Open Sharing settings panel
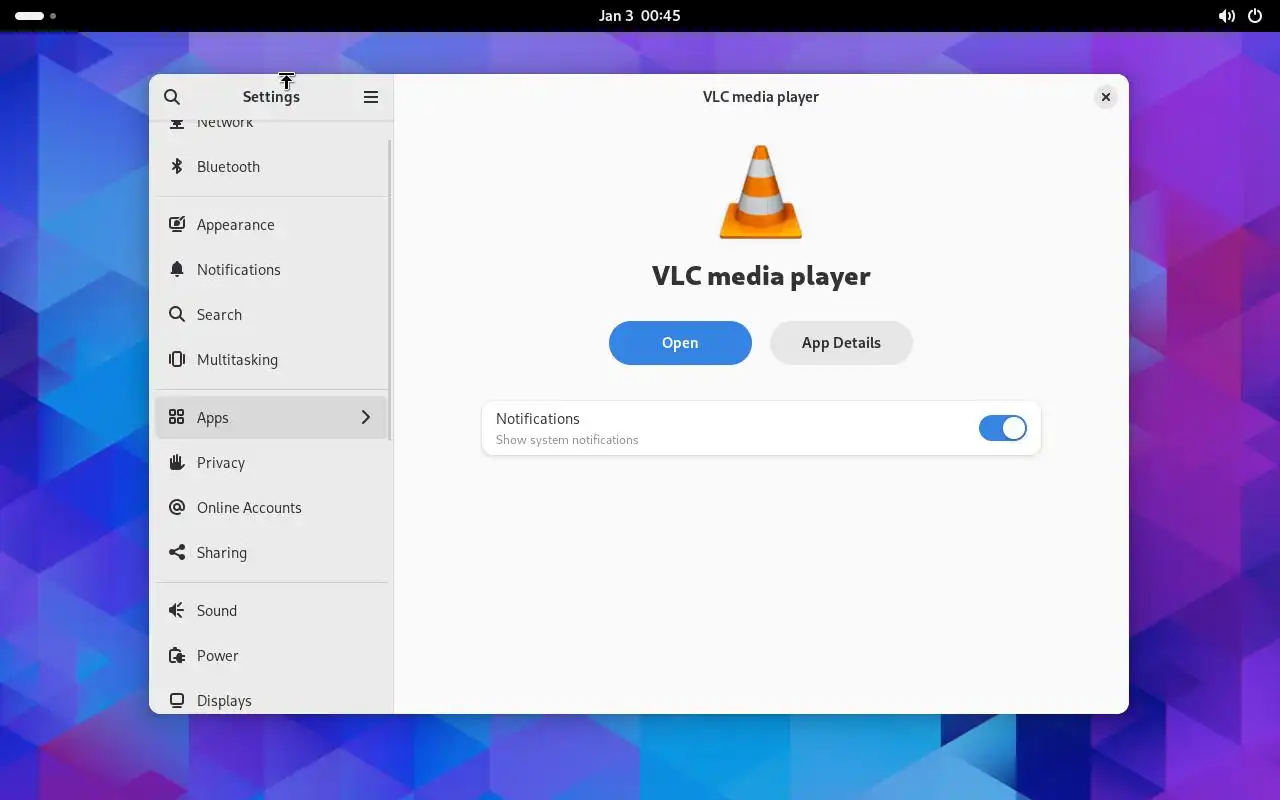This screenshot has width=1280, height=800. tap(271, 553)
